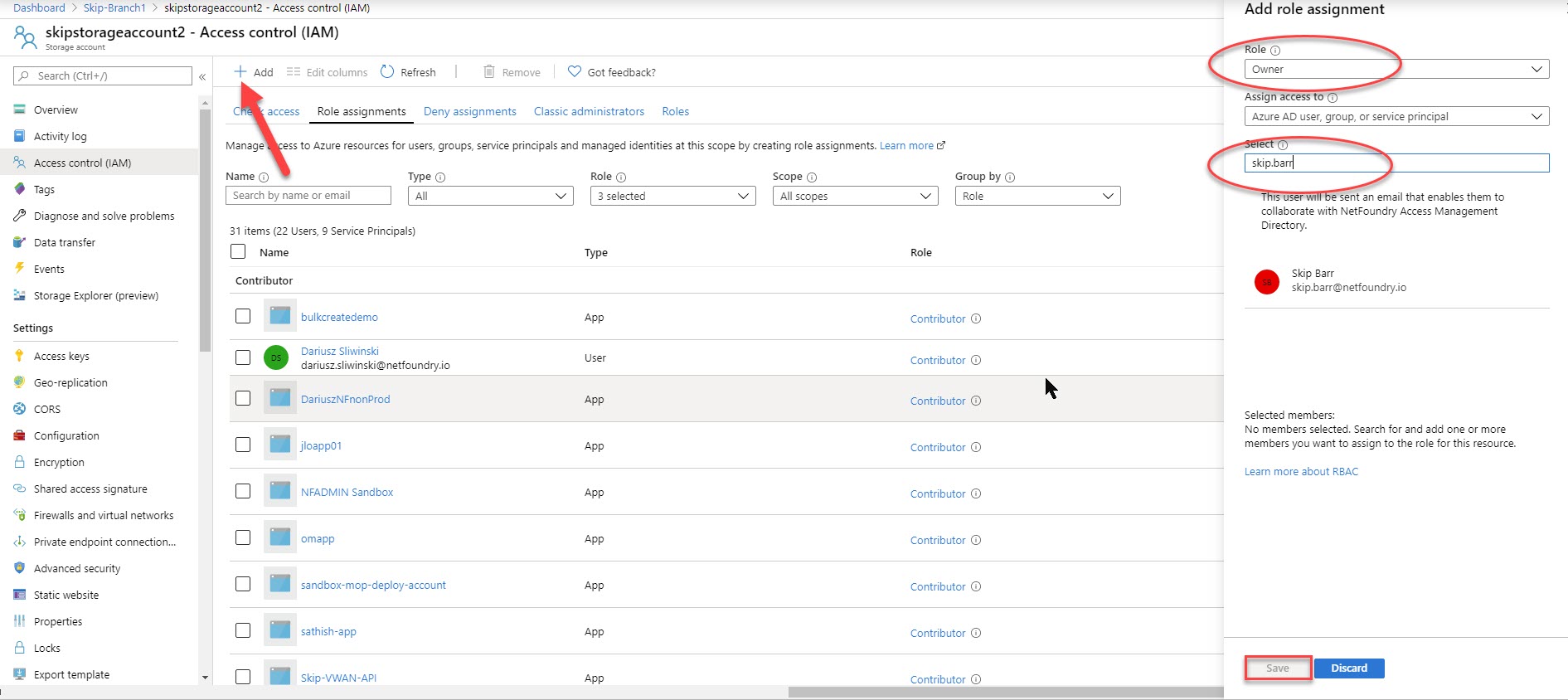Open the Learn more about RBAC link
Image resolution: width=1568 pixels, height=700 pixels.
(x=1302, y=471)
